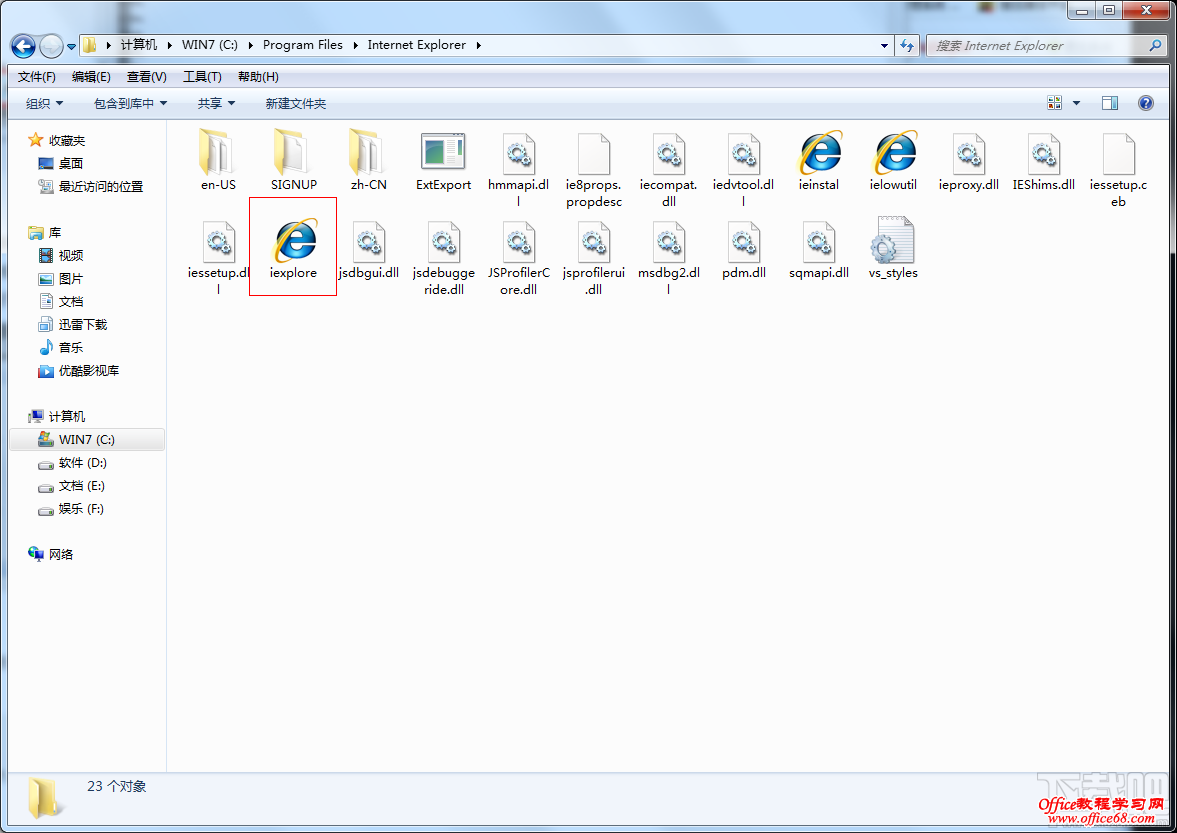Click the back navigation arrow
This screenshot has height=833, width=1177.
point(24,46)
